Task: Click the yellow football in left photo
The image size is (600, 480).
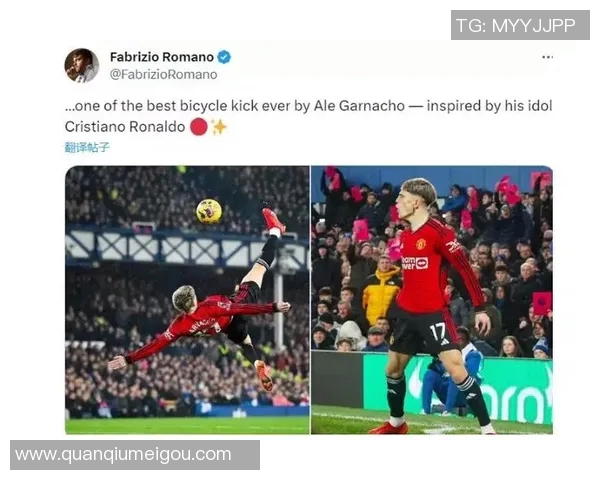Action: click(209, 211)
